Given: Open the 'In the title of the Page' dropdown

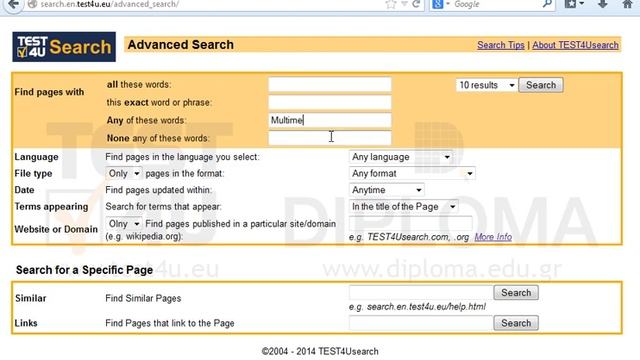Looking at the screenshot, I should (403, 207).
